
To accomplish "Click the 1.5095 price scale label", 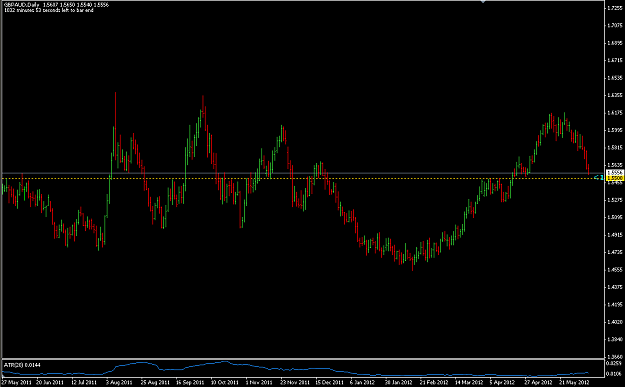I will (x=614, y=217).
